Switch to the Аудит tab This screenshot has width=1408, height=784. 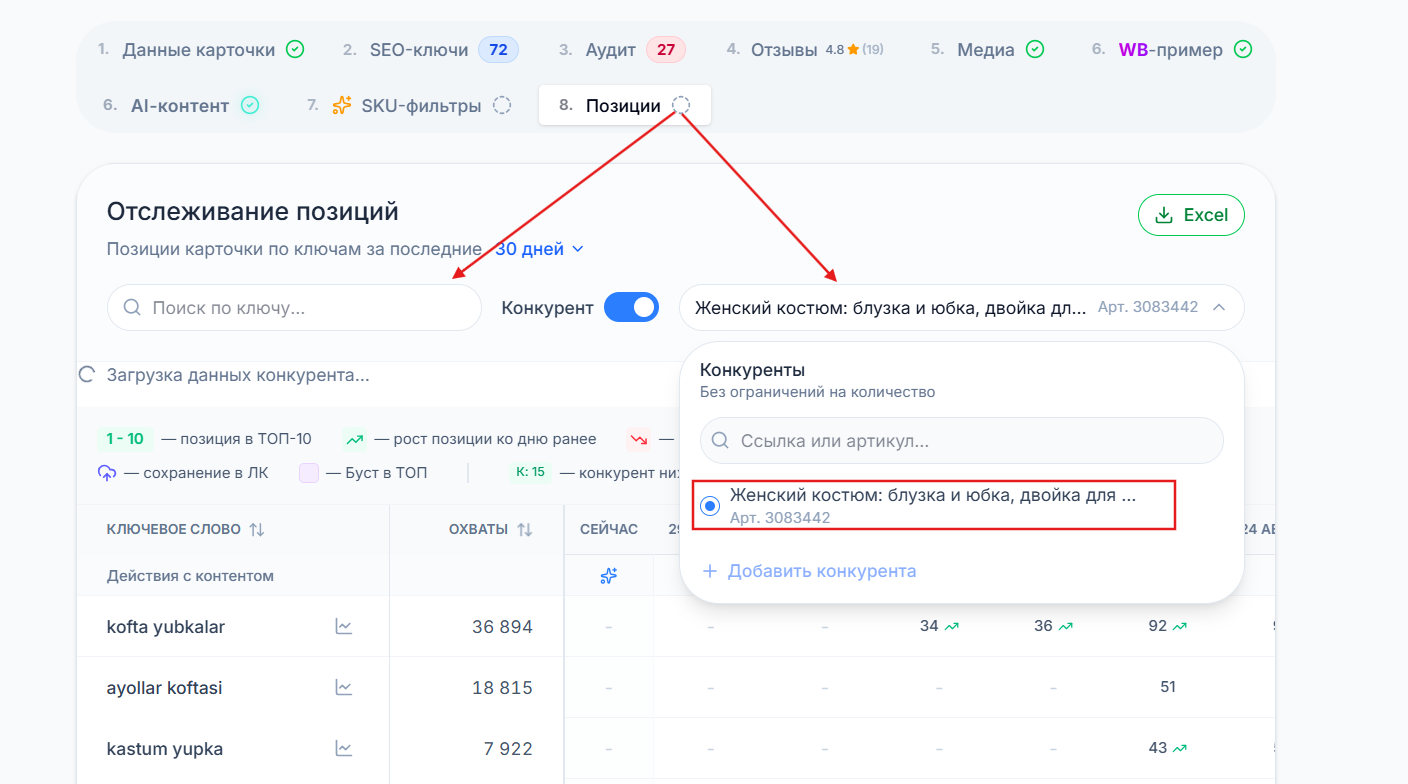click(x=621, y=49)
